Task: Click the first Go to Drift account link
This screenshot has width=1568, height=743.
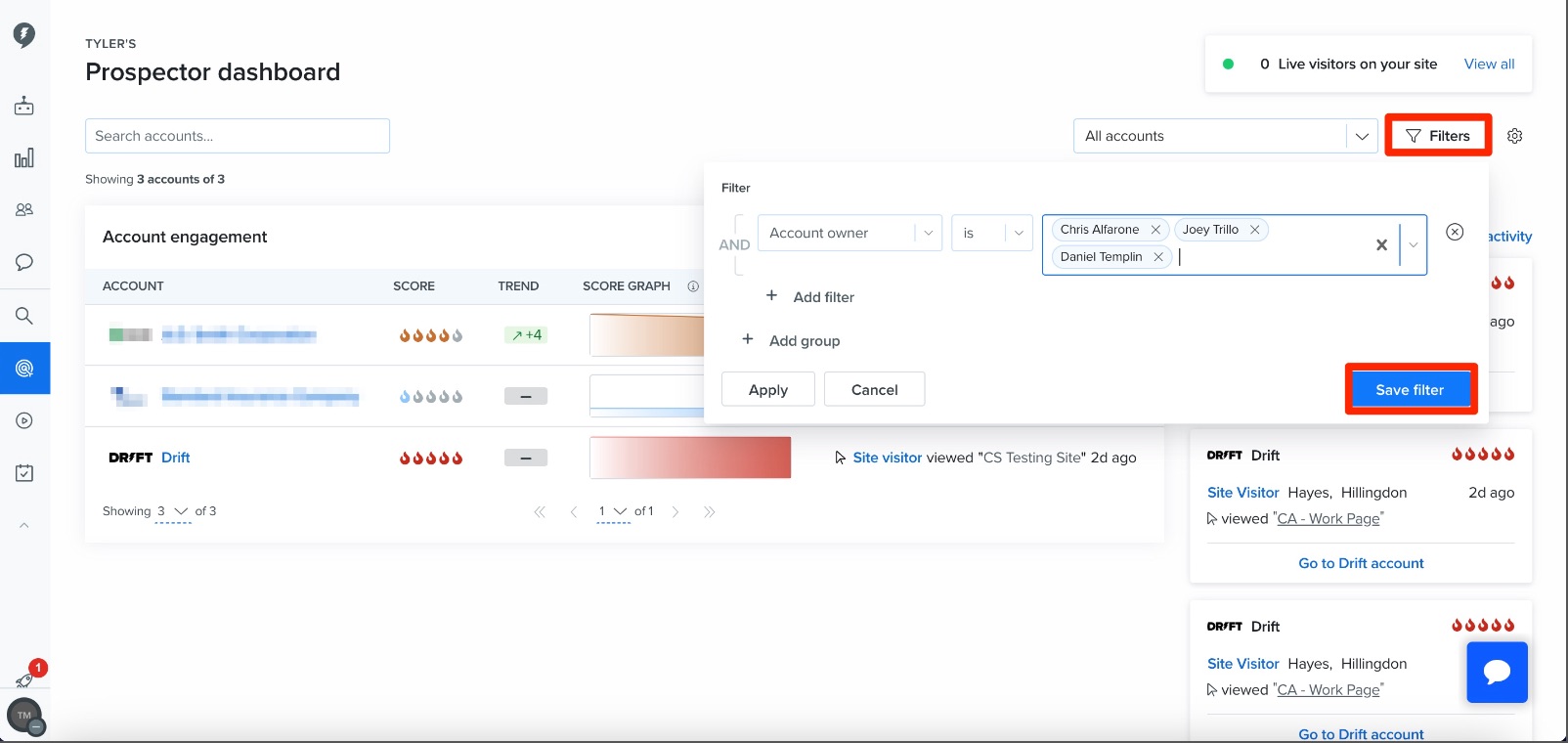Action: 1361,563
